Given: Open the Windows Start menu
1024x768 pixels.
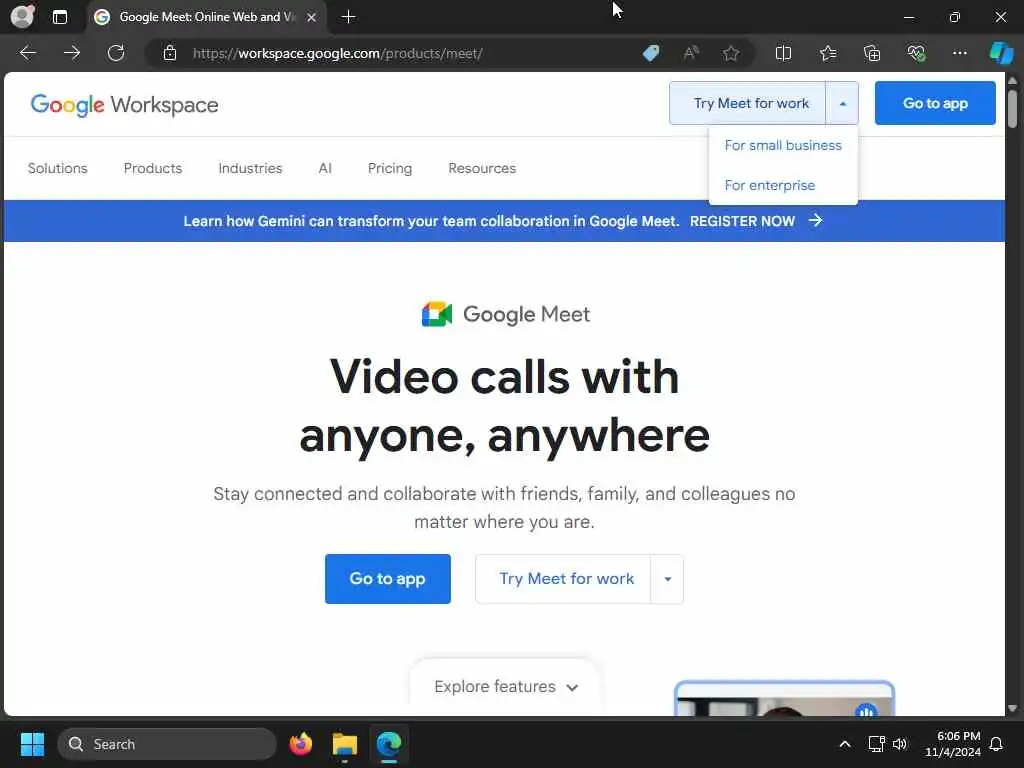Looking at the screenshot, I should tap(32, 744).
